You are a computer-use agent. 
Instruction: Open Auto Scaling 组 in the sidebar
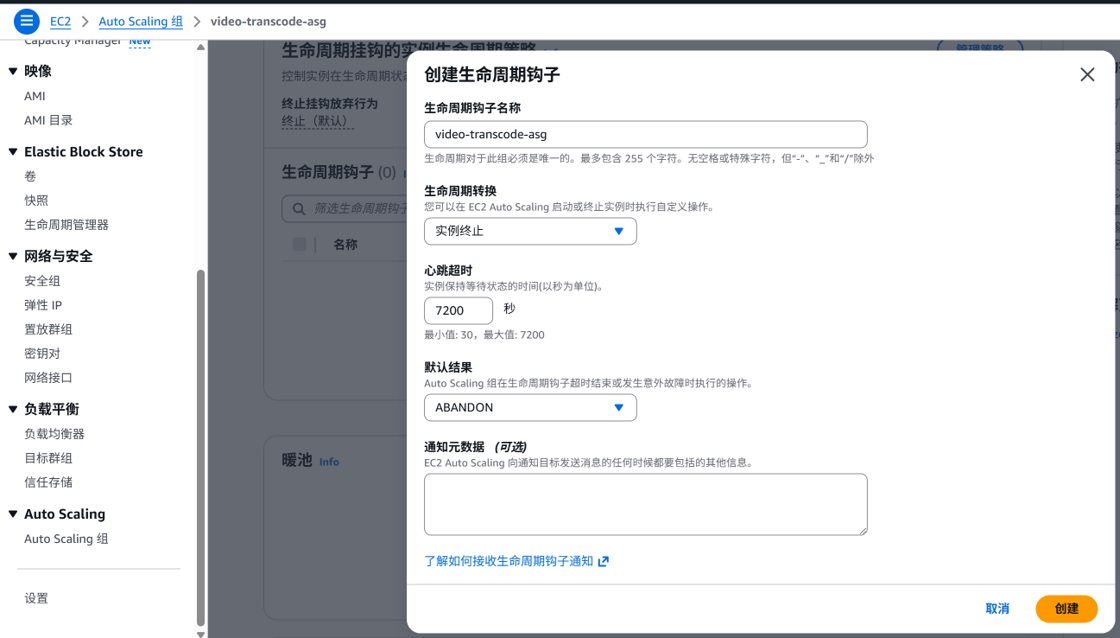(x=66, y=539)
